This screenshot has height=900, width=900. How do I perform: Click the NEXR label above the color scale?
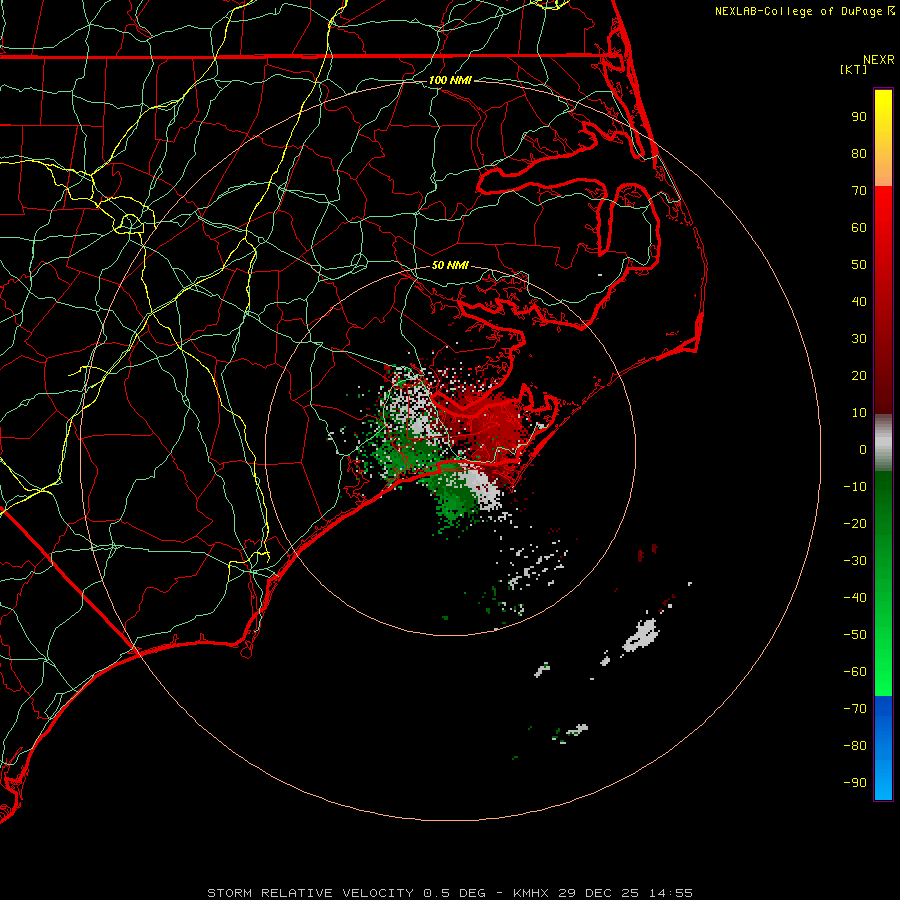[x=878, y=60]
